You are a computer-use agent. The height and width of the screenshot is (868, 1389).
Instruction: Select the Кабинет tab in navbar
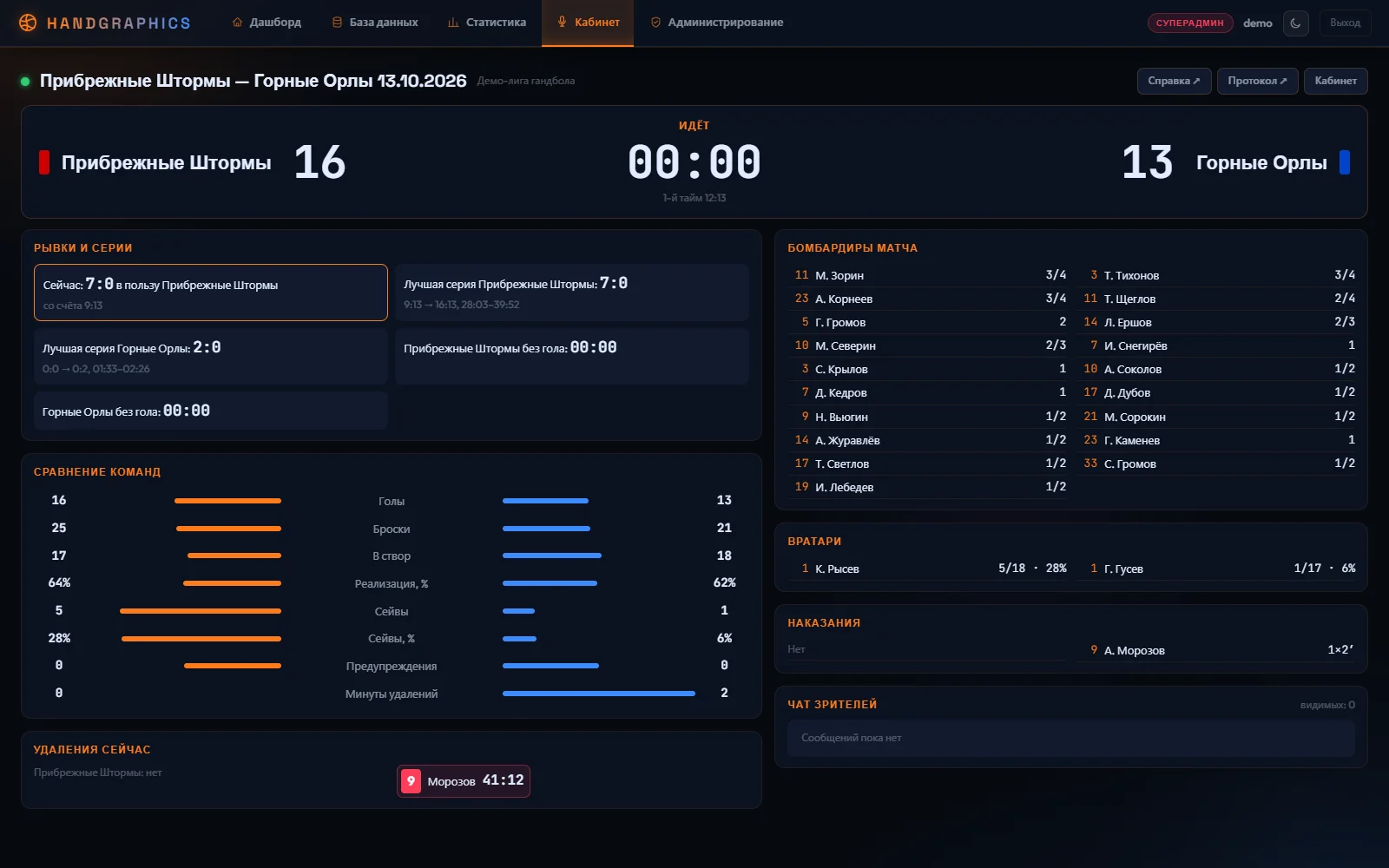tap(588, 23)
